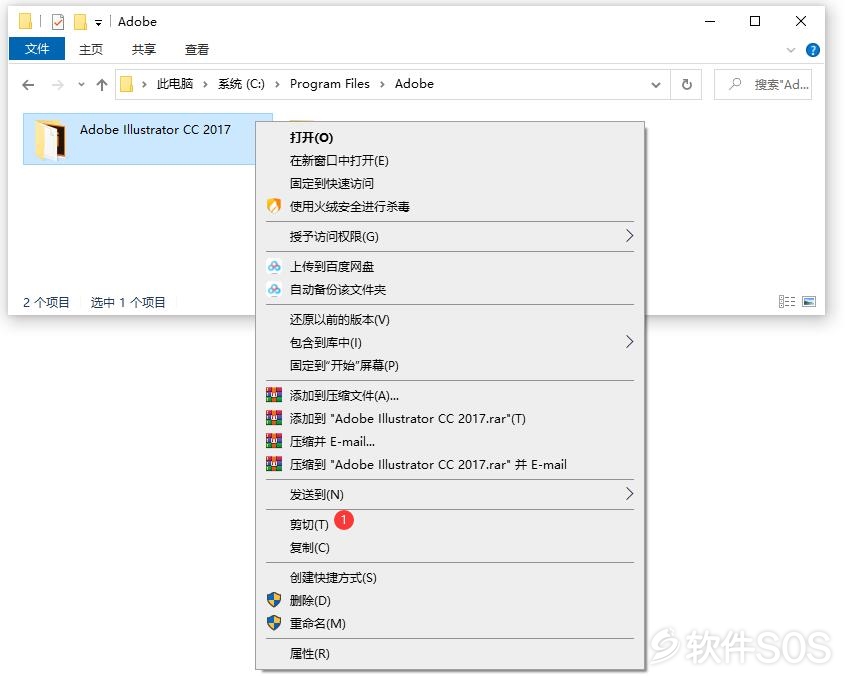Screen dimensions: 845x676
Task: Choose 属性(R) from context menu
Action: [x=309, y=654]
